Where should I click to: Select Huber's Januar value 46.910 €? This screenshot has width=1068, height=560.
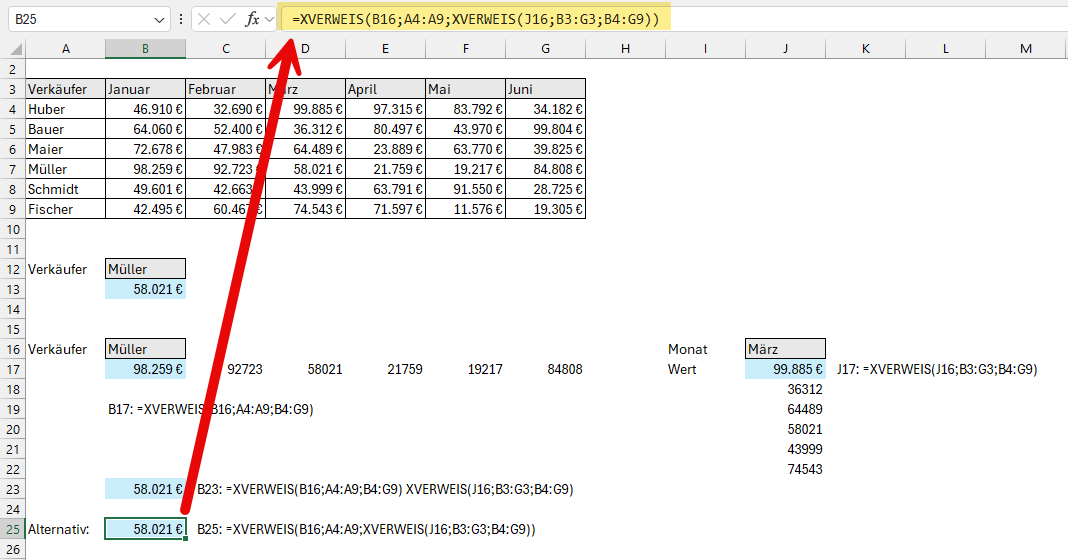[145, 109]
